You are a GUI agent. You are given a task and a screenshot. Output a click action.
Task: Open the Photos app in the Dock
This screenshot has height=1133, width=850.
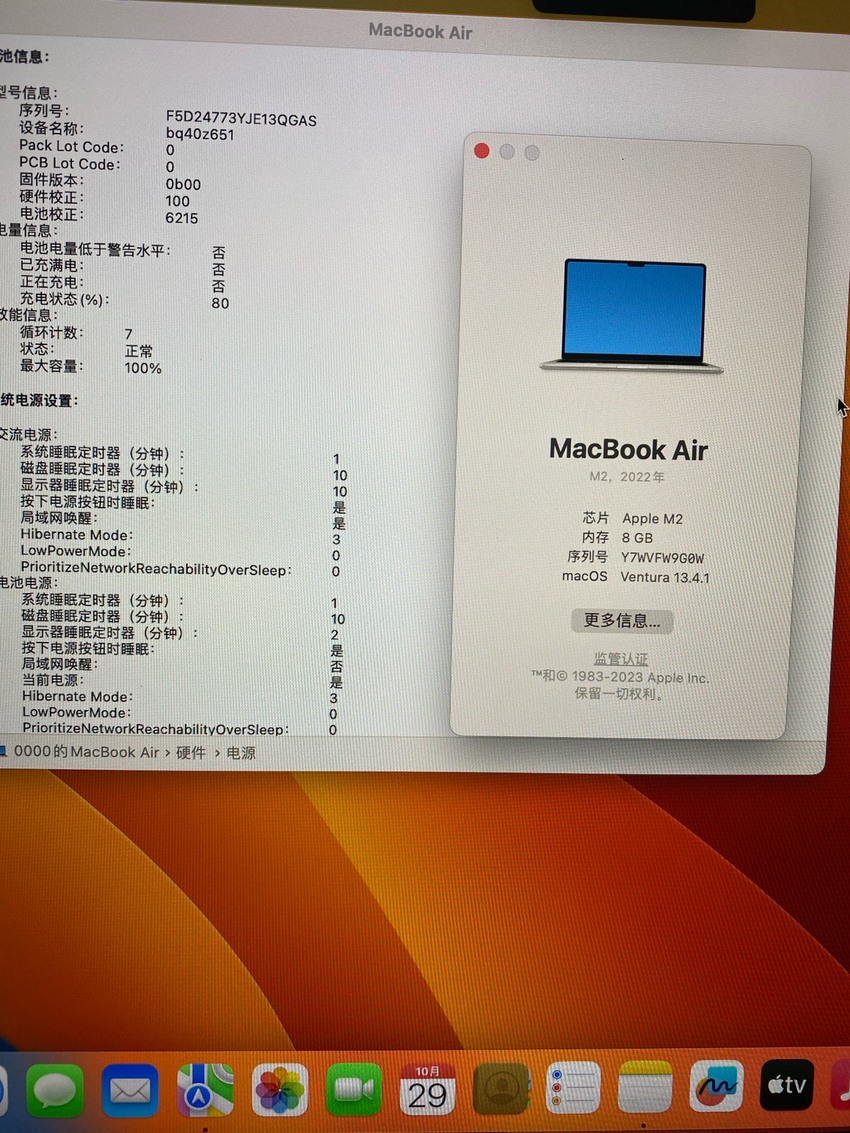tap(280, 1090)
